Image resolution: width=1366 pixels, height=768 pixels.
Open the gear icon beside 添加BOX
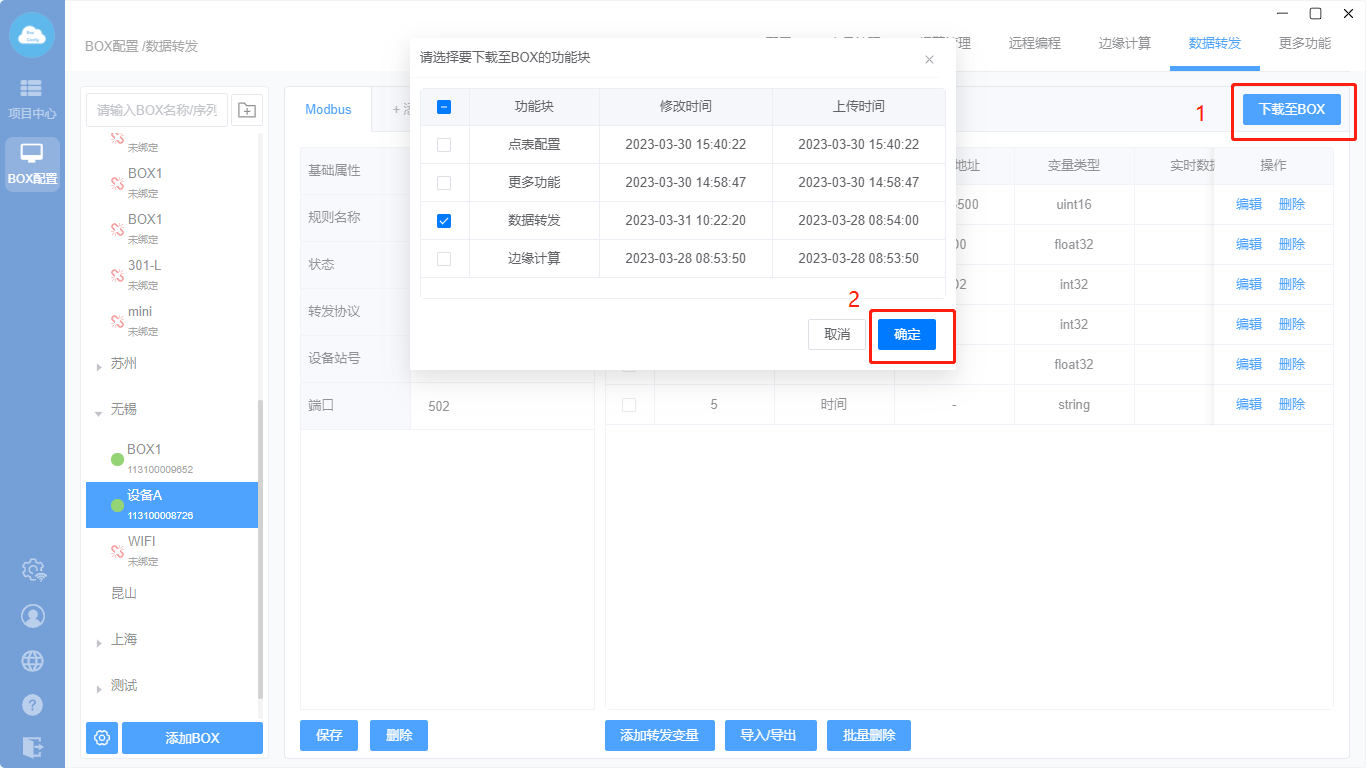click(x=102, y=738)
